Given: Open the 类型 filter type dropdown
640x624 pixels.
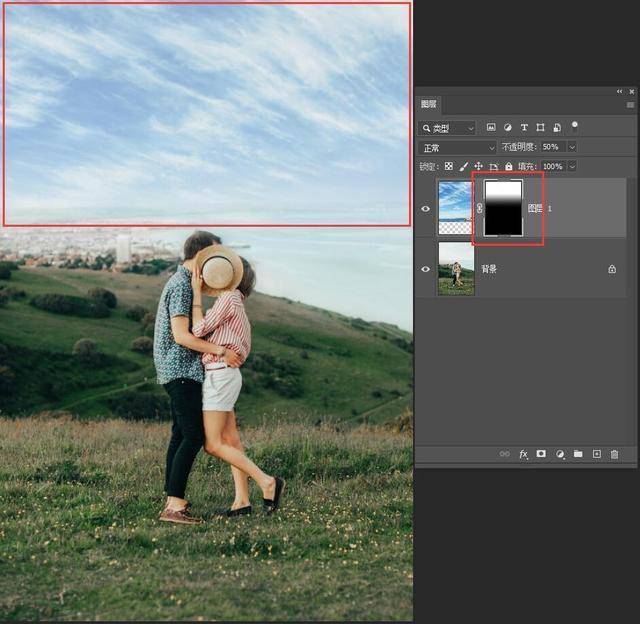Looking at the screenshot, I should 448,128.
